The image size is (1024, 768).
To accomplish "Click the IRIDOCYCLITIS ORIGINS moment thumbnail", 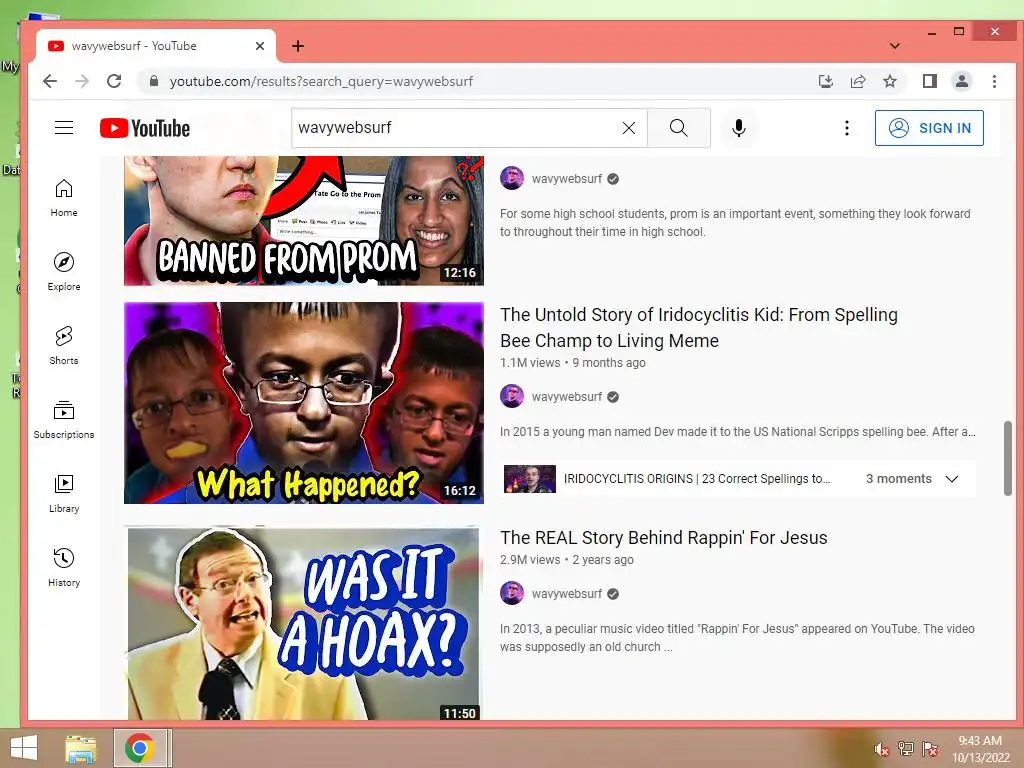I will 530,479.
